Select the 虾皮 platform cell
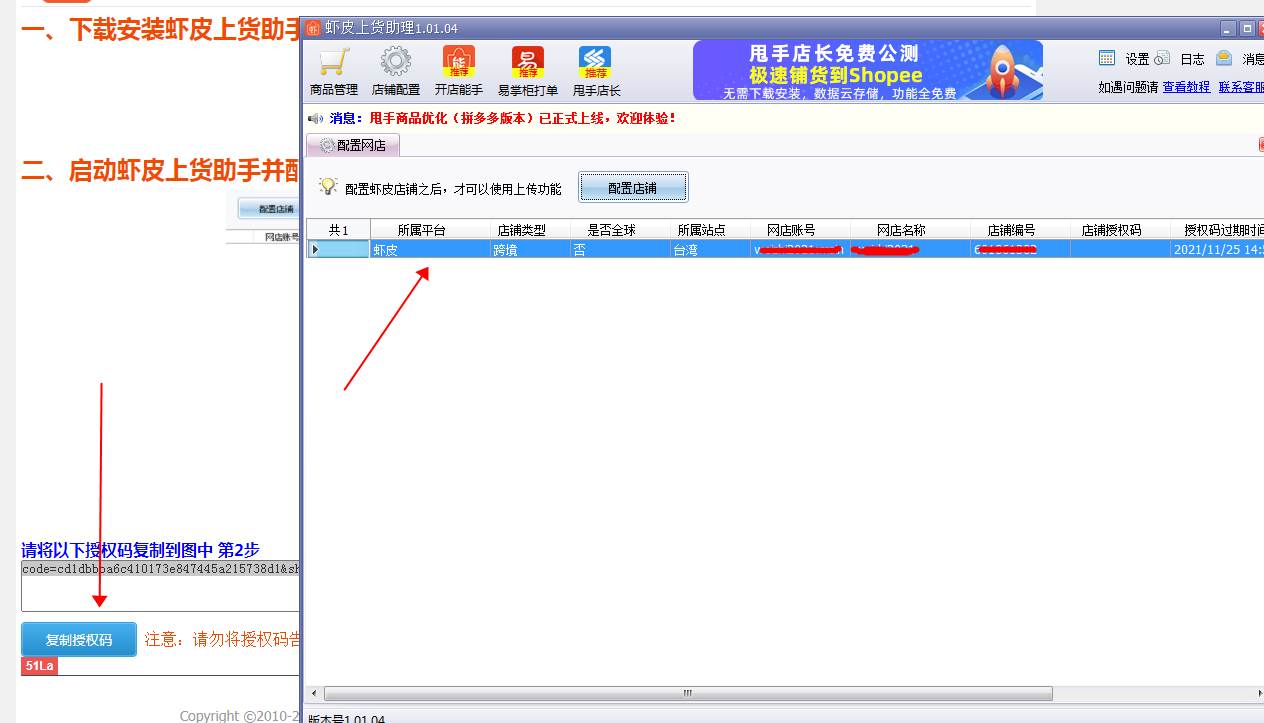 [430, 249]
